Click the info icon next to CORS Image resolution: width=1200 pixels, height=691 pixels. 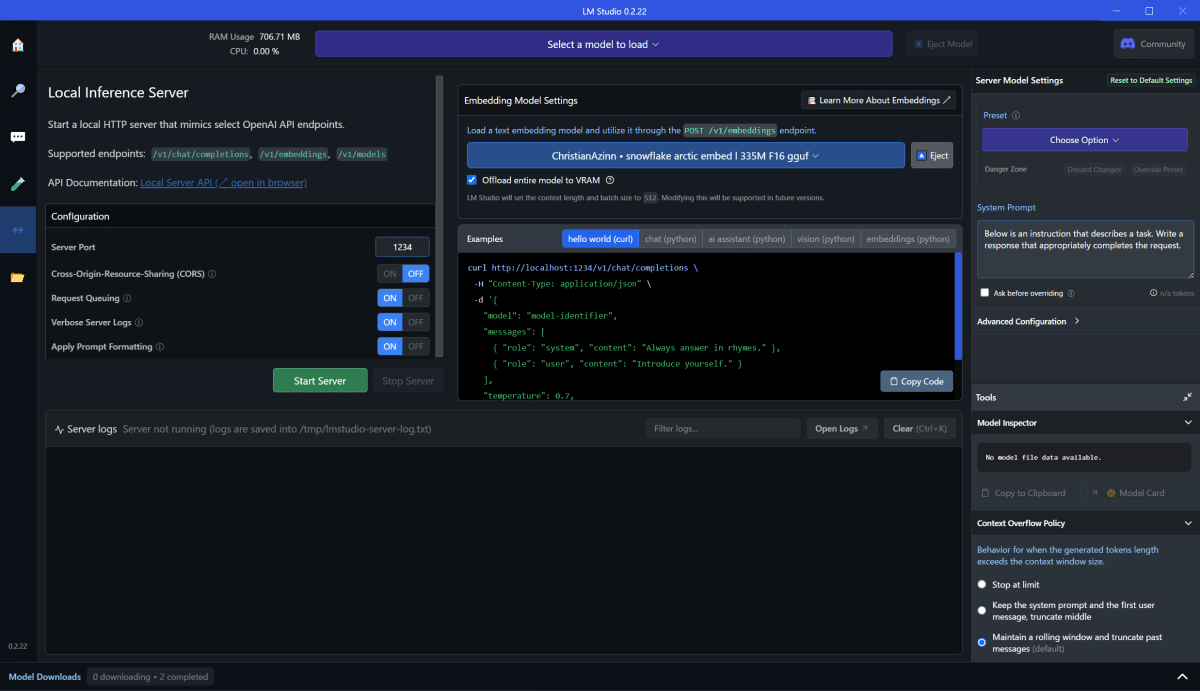(212, 274)
